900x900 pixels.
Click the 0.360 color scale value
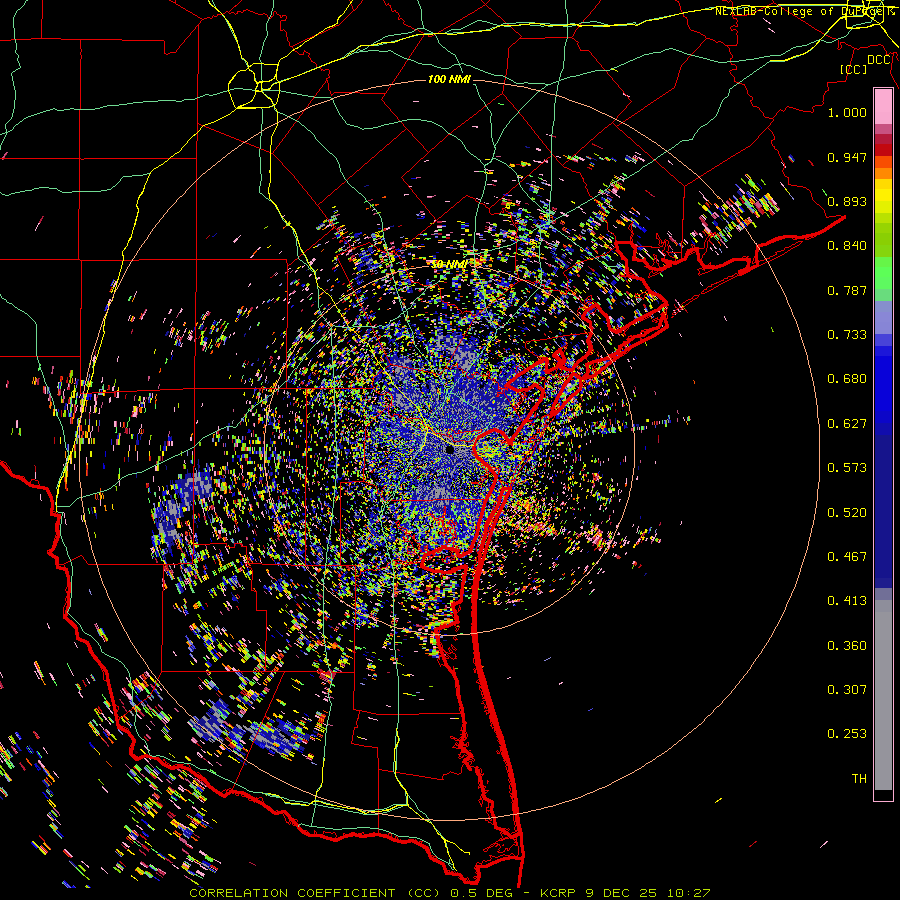coord(847,646)
